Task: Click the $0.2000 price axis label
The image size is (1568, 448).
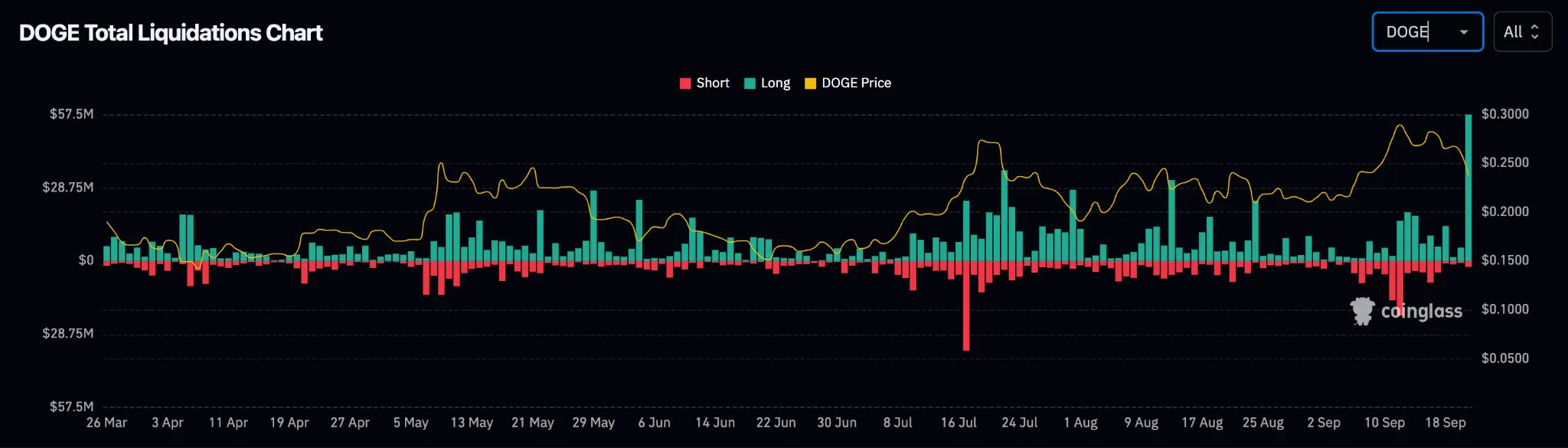Action: pos(1505,212)
